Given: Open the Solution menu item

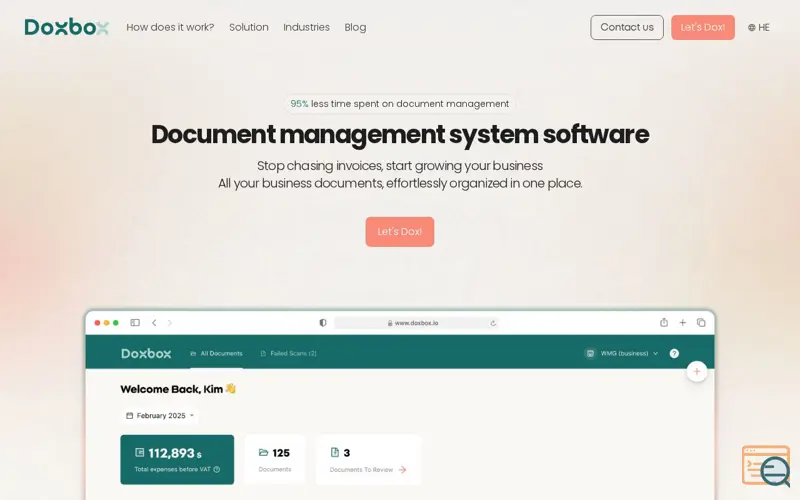Looking at the screenshot, I should (x=248, y=28).
